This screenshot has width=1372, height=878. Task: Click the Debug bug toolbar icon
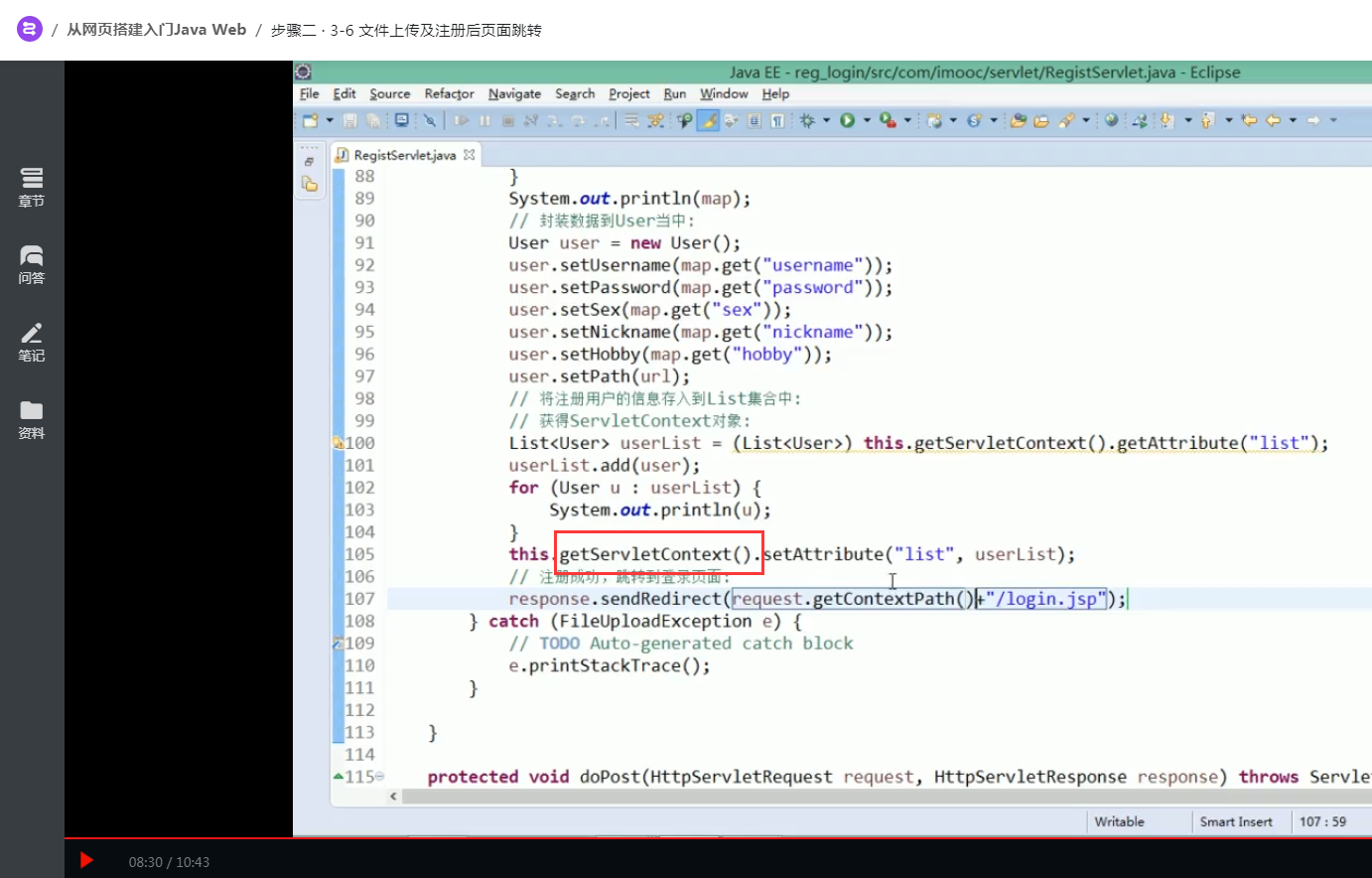(x=807, y=120)
